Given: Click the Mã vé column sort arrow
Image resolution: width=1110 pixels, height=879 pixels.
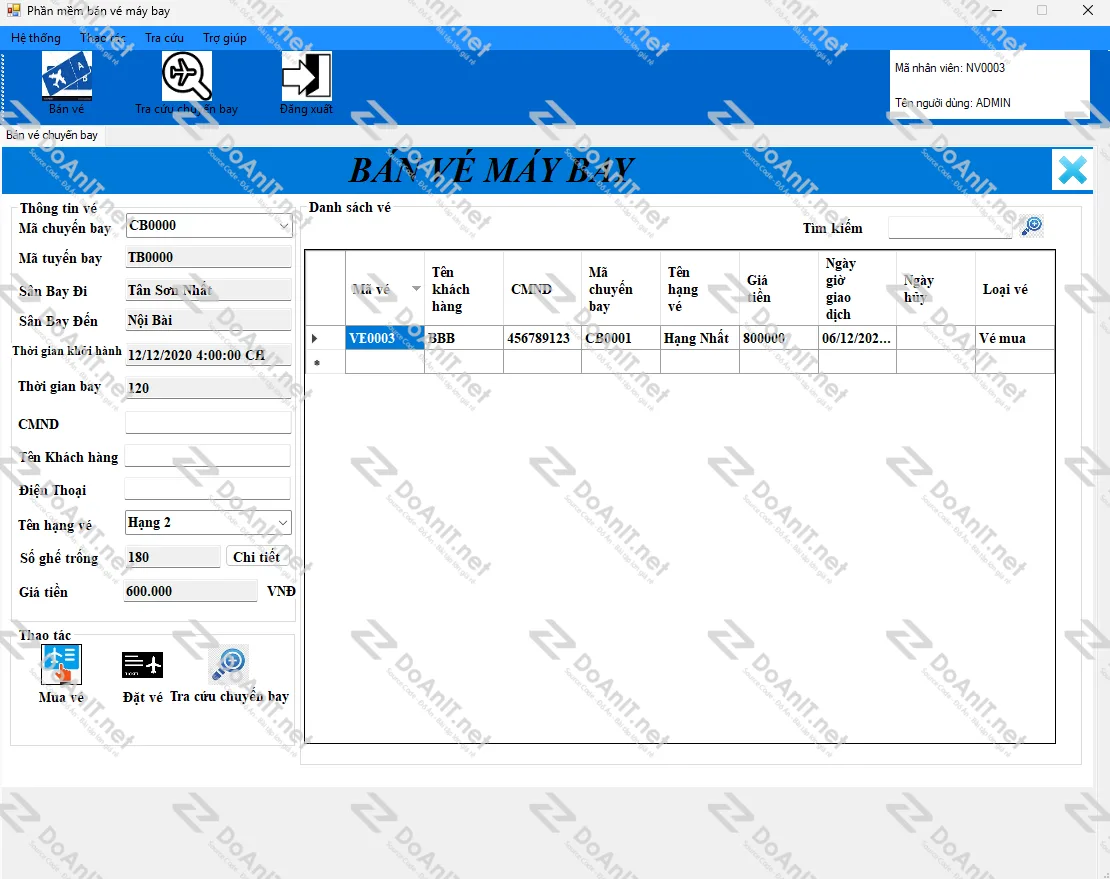Looking at the screenshot, I should click(416, 289).
